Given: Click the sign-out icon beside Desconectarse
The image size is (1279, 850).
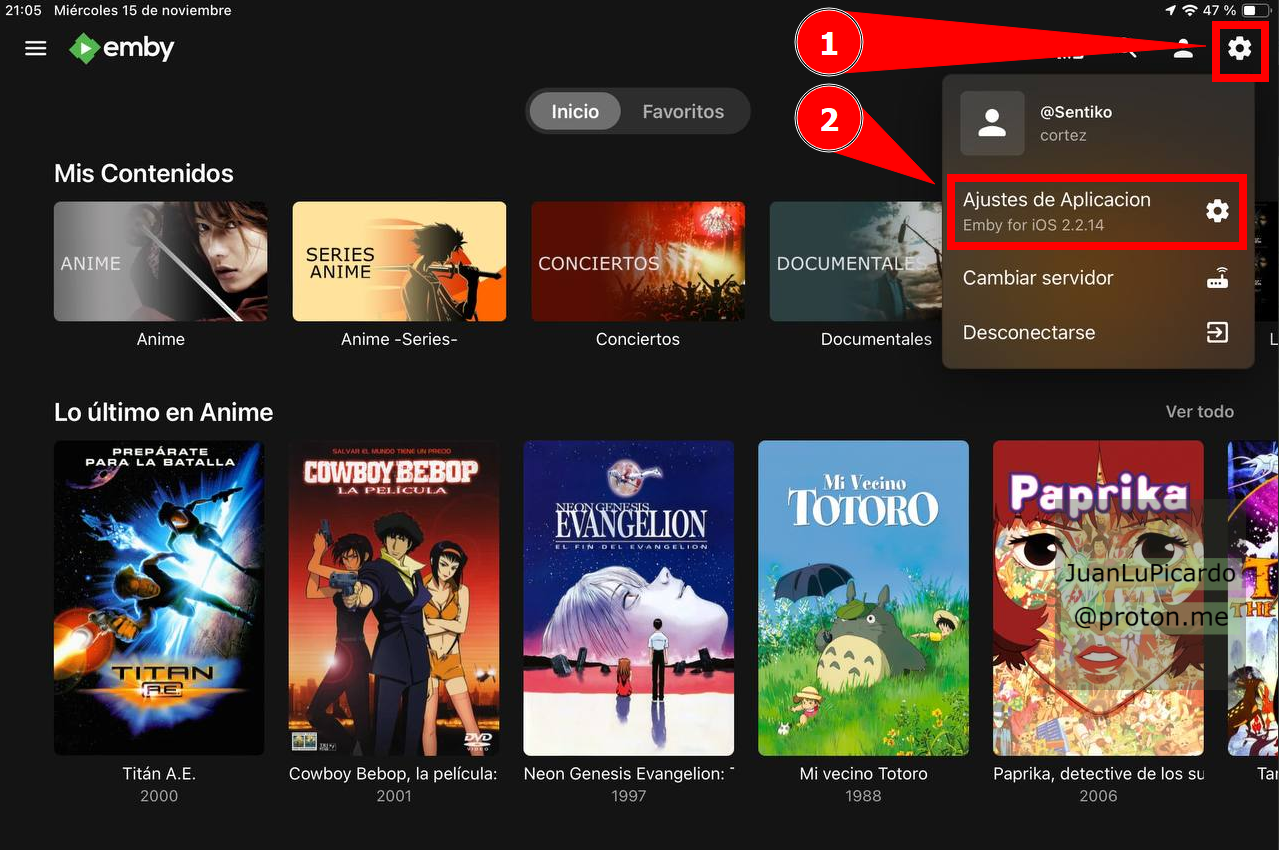Looking at the screenshot, I should click(x=1216, y=333).
